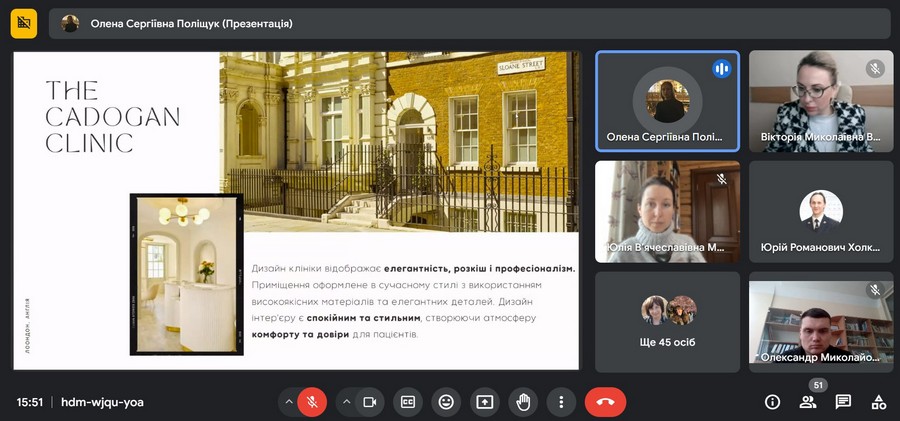Open the emoji reactions panel
The width and height of the screenshot is (900, 421).
446,402
